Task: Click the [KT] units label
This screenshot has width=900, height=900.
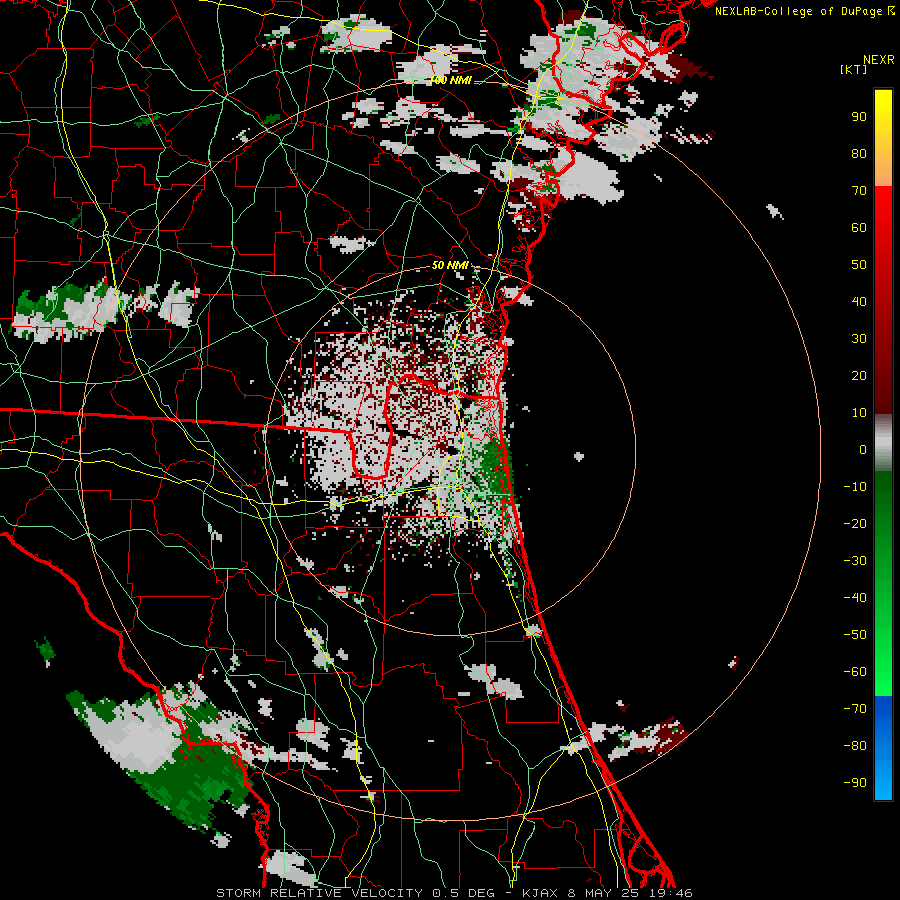Action: [x=854, y=69]
